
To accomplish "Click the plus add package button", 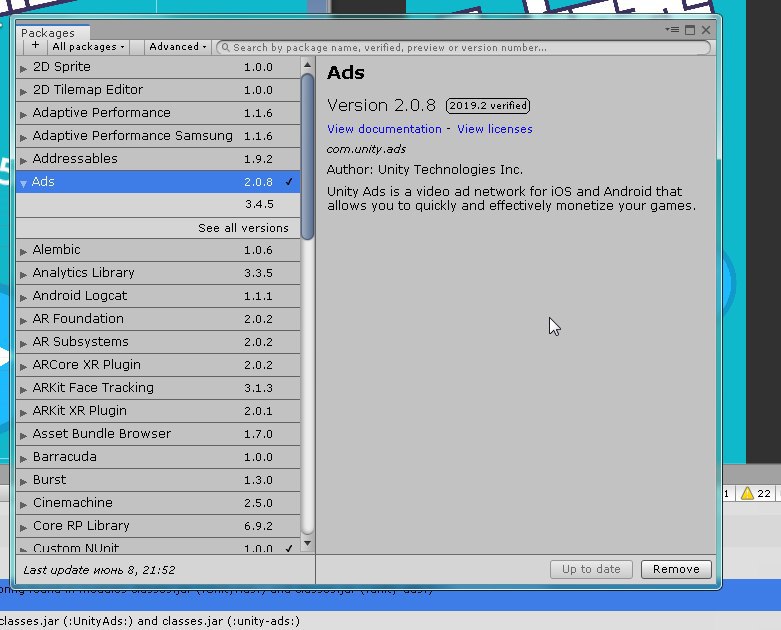I will pos(35,46).
